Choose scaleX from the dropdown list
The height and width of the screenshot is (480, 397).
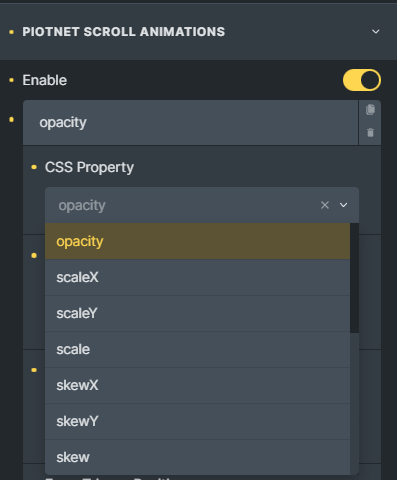[x=197, y=277]
